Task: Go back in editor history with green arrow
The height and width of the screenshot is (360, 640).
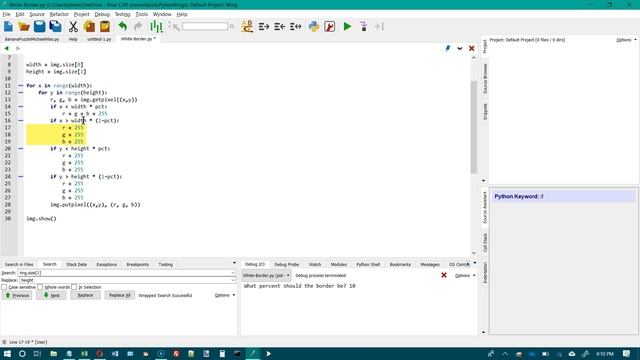Action: 7,48
